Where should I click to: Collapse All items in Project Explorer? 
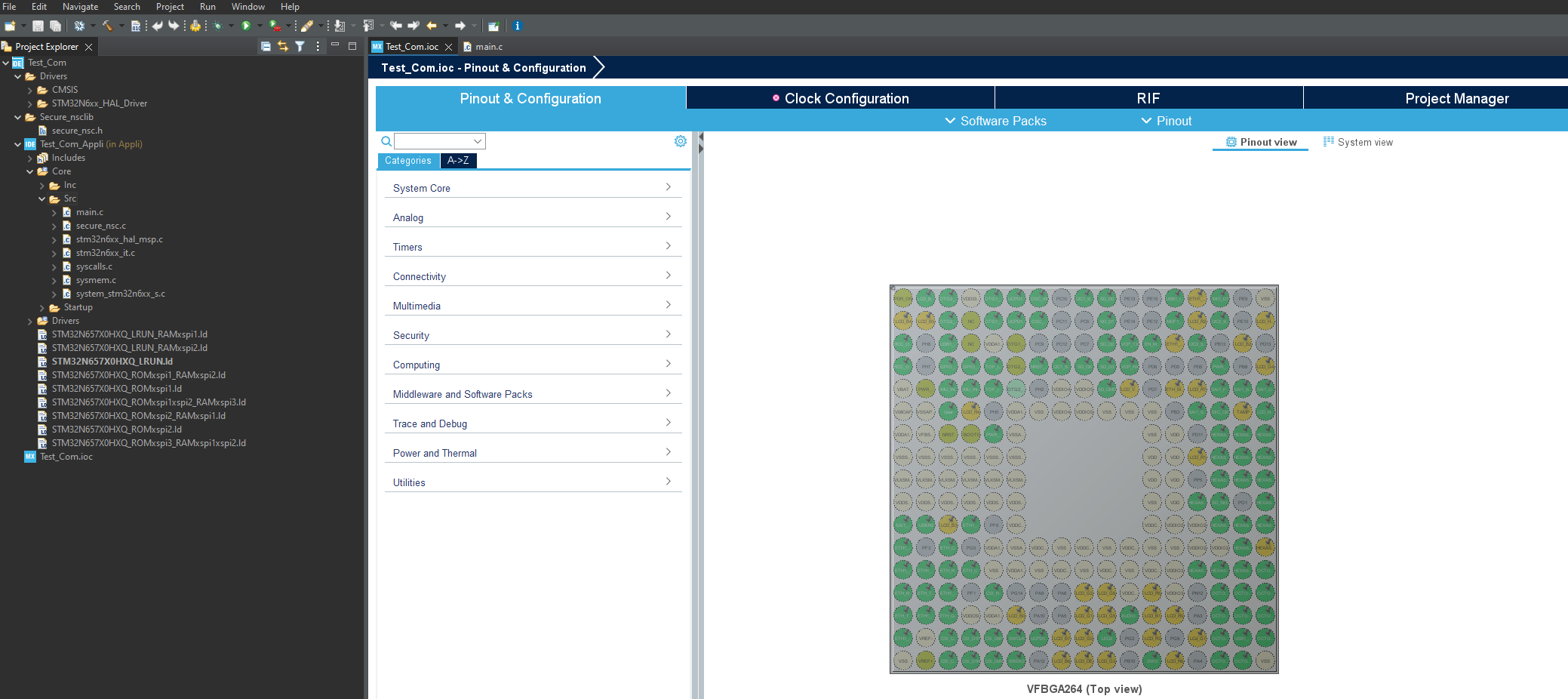(x=266, y=46)
